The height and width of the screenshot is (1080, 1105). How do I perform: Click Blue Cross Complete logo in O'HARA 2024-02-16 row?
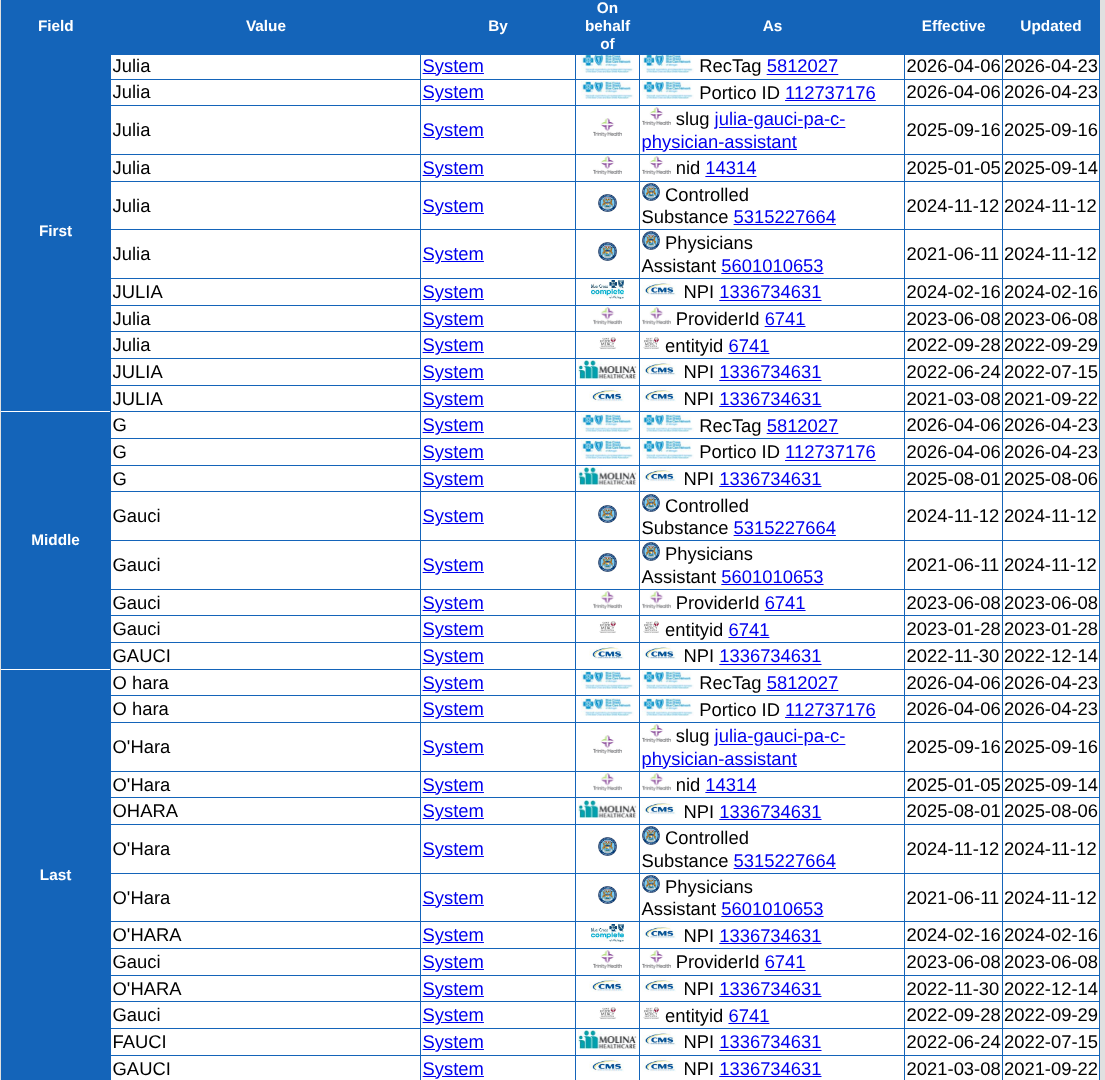607,933
